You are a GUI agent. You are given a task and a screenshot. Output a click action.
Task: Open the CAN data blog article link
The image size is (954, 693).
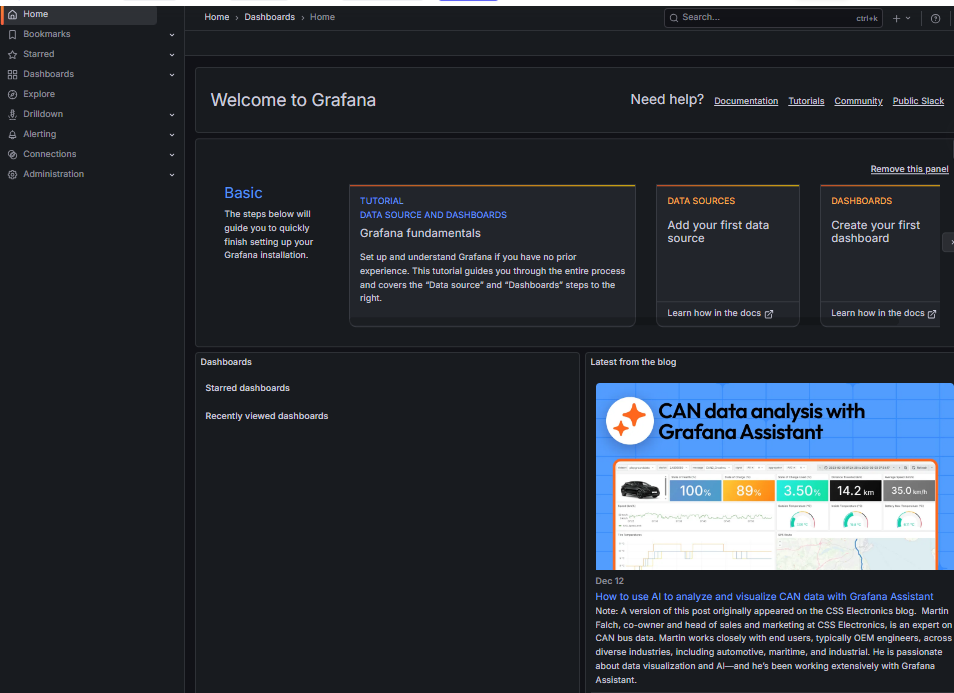point(764,597)
